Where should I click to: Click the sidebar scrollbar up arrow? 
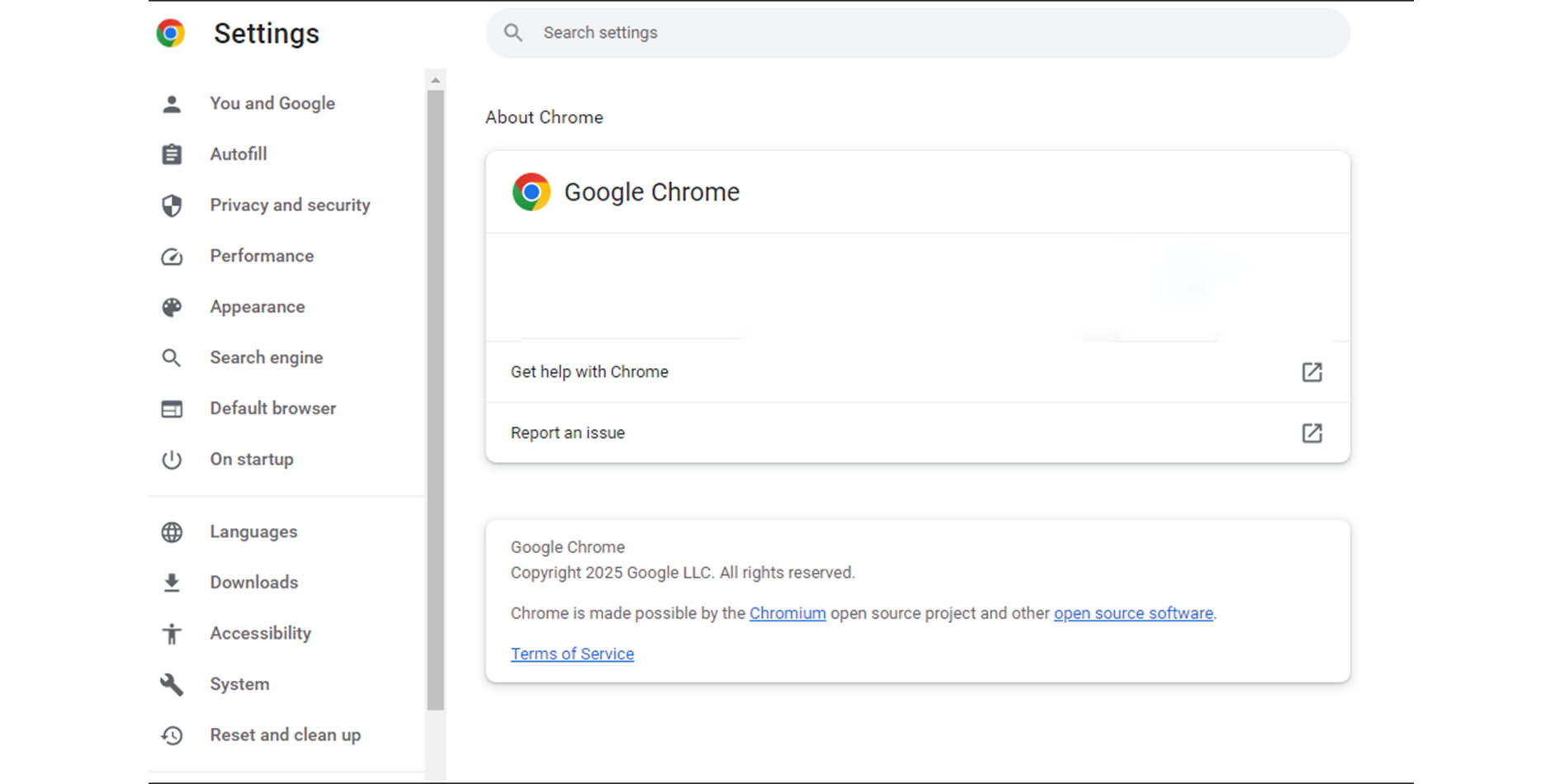click(x=436, y=81)
